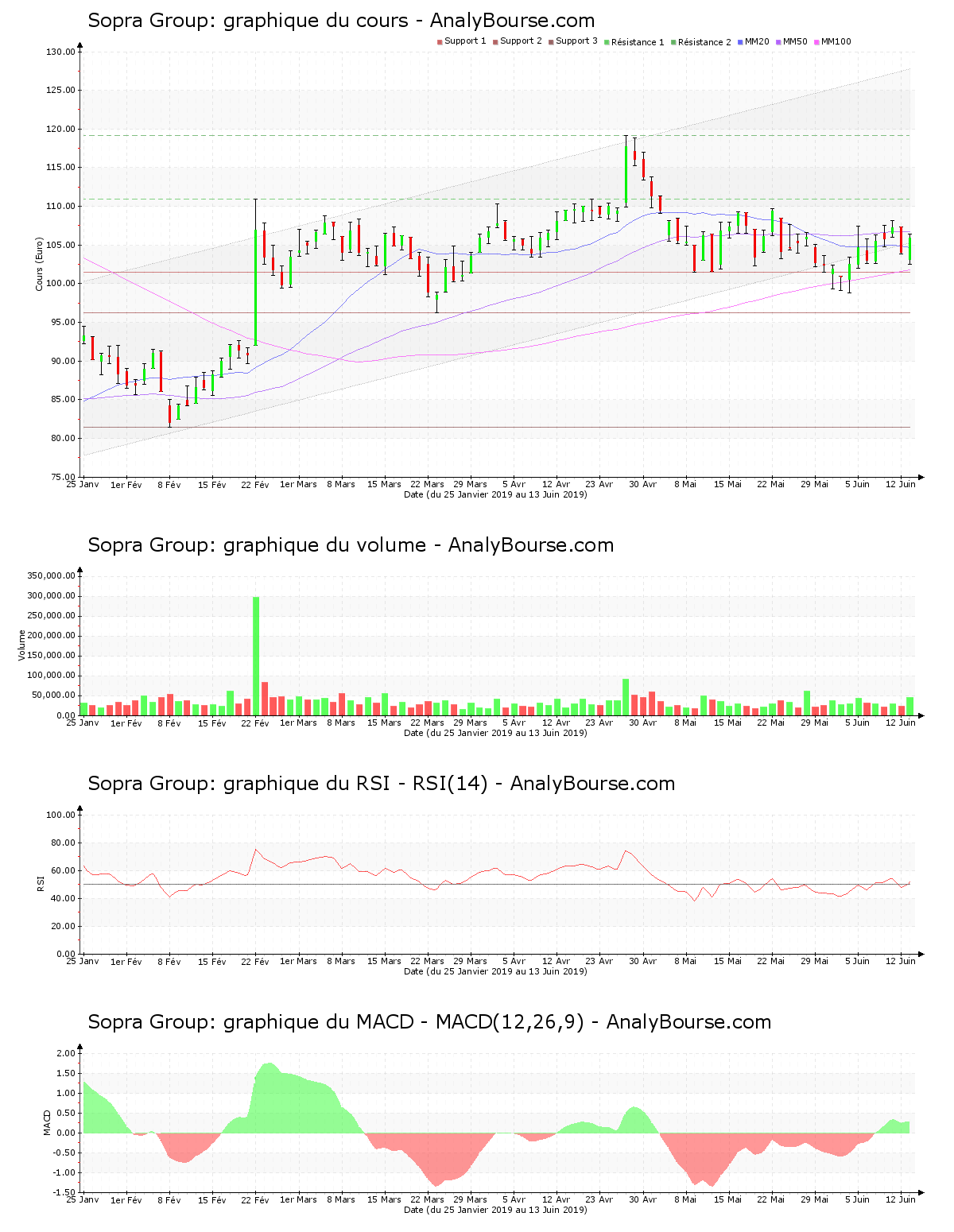954x1232 pixels.
Task: Click the Support 1 legend color swatch
Action: [440, 41]
